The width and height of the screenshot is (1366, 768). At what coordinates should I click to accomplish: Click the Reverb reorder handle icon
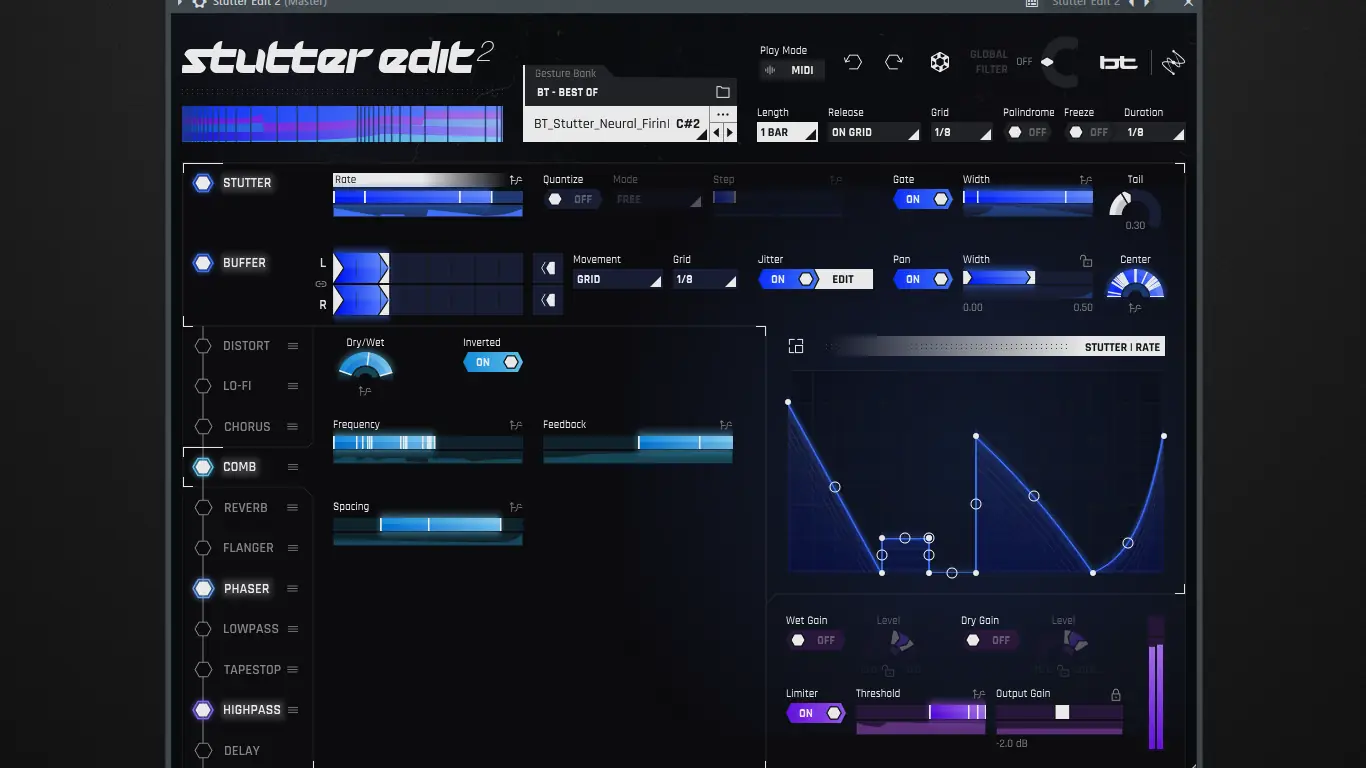coord(293,508)
